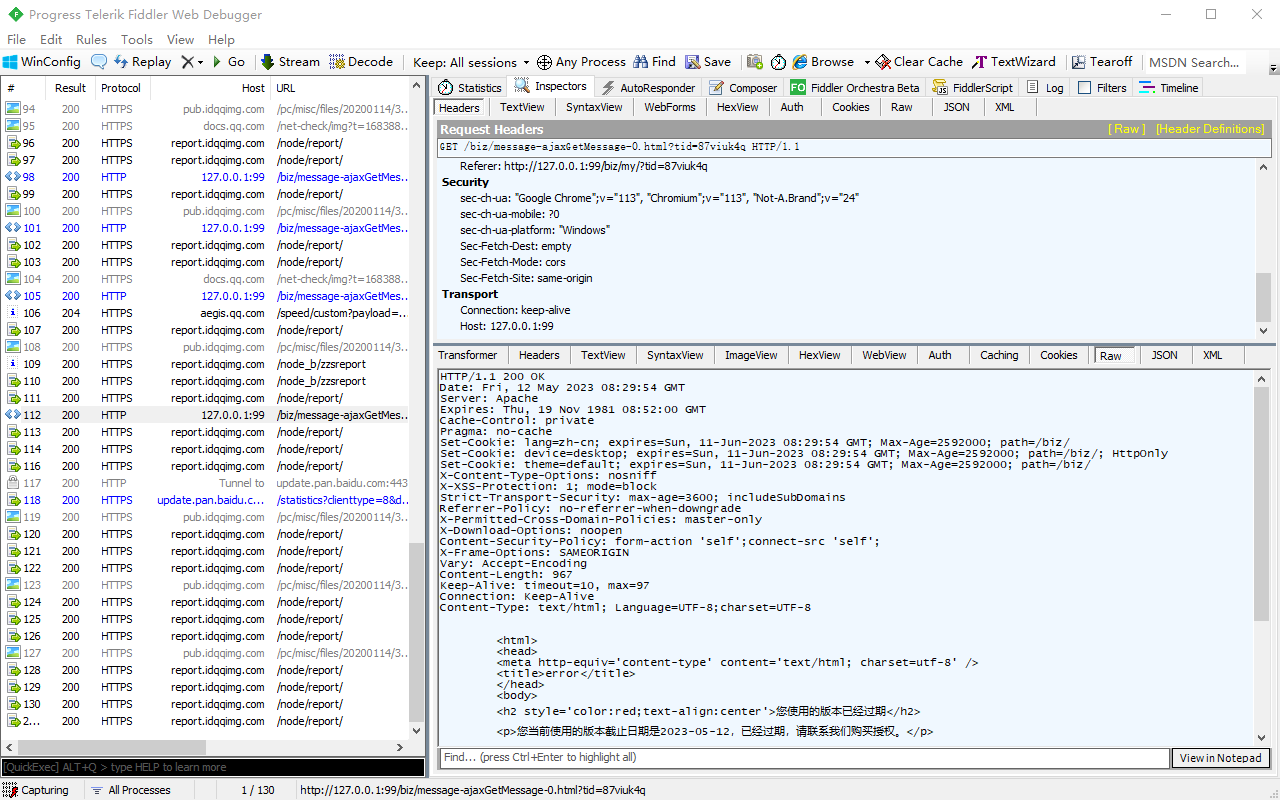The image size is (1280, 800).
Task: Click session list vertical scrollbar thumb
Action: pyautogui.click(x=417, y=631)
